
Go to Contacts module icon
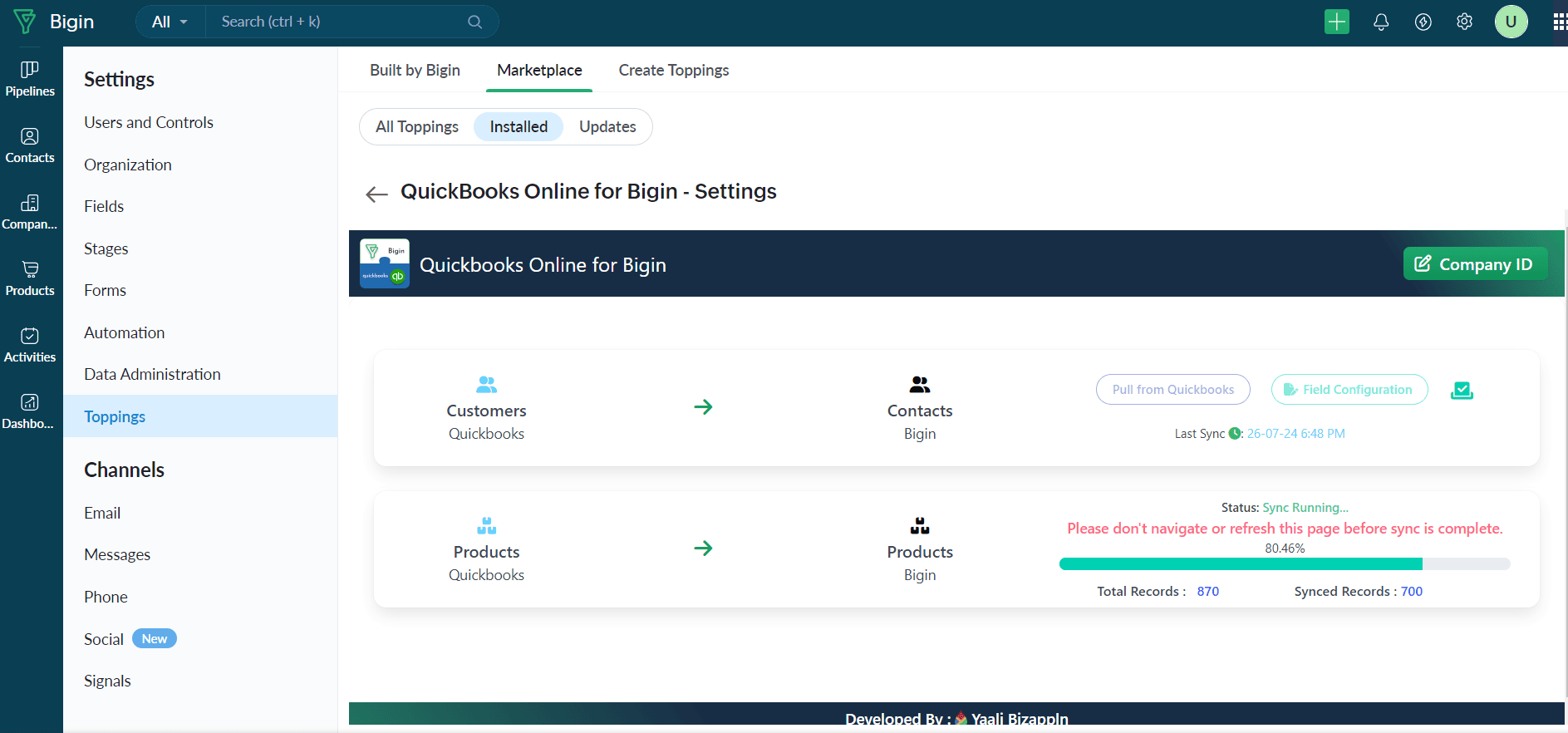[30, 145]
